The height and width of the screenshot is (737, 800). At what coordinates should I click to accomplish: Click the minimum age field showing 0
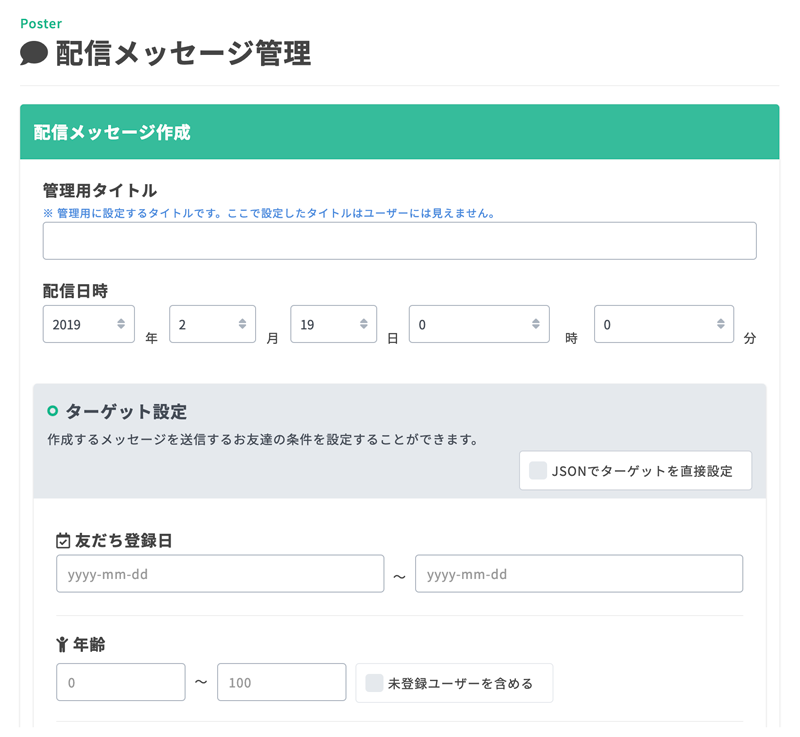click(121, 682)
